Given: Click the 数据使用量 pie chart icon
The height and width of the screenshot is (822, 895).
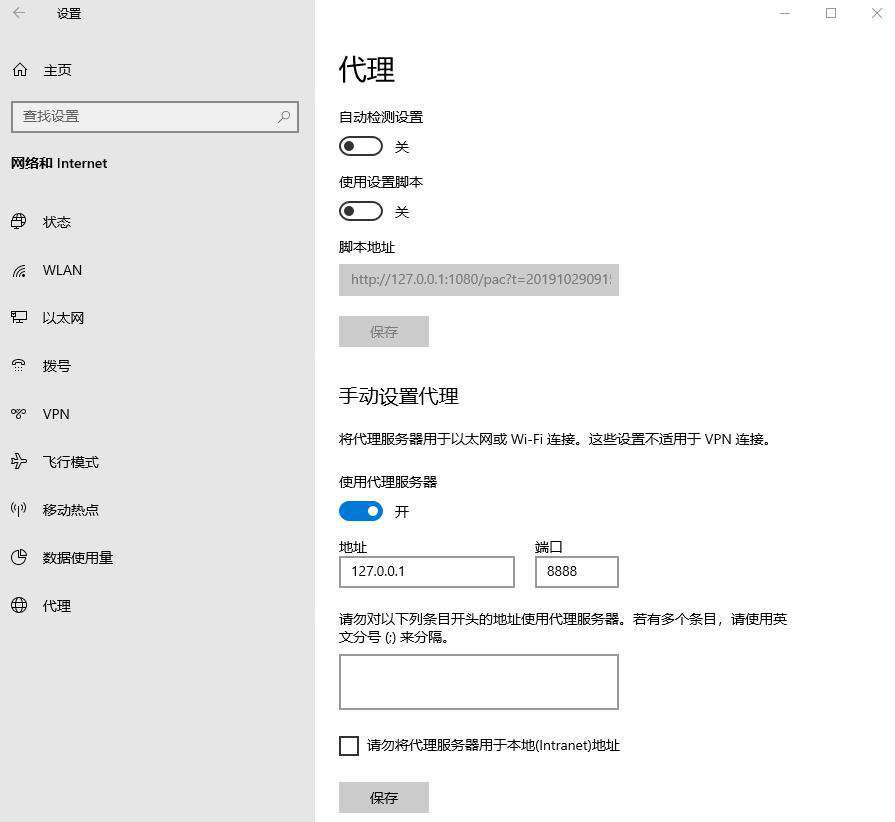Looking at the screenshot, I should 19,557.
